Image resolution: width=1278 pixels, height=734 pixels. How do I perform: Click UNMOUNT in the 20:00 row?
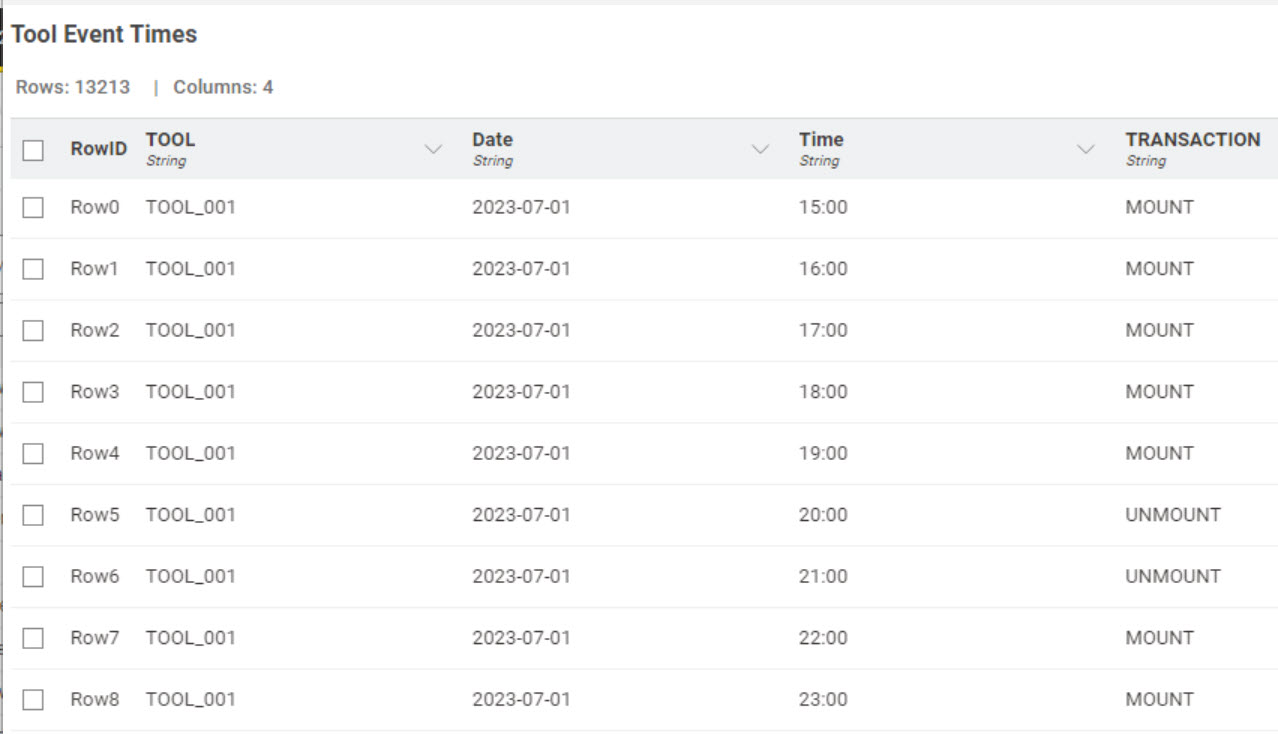coord(1173,515)
